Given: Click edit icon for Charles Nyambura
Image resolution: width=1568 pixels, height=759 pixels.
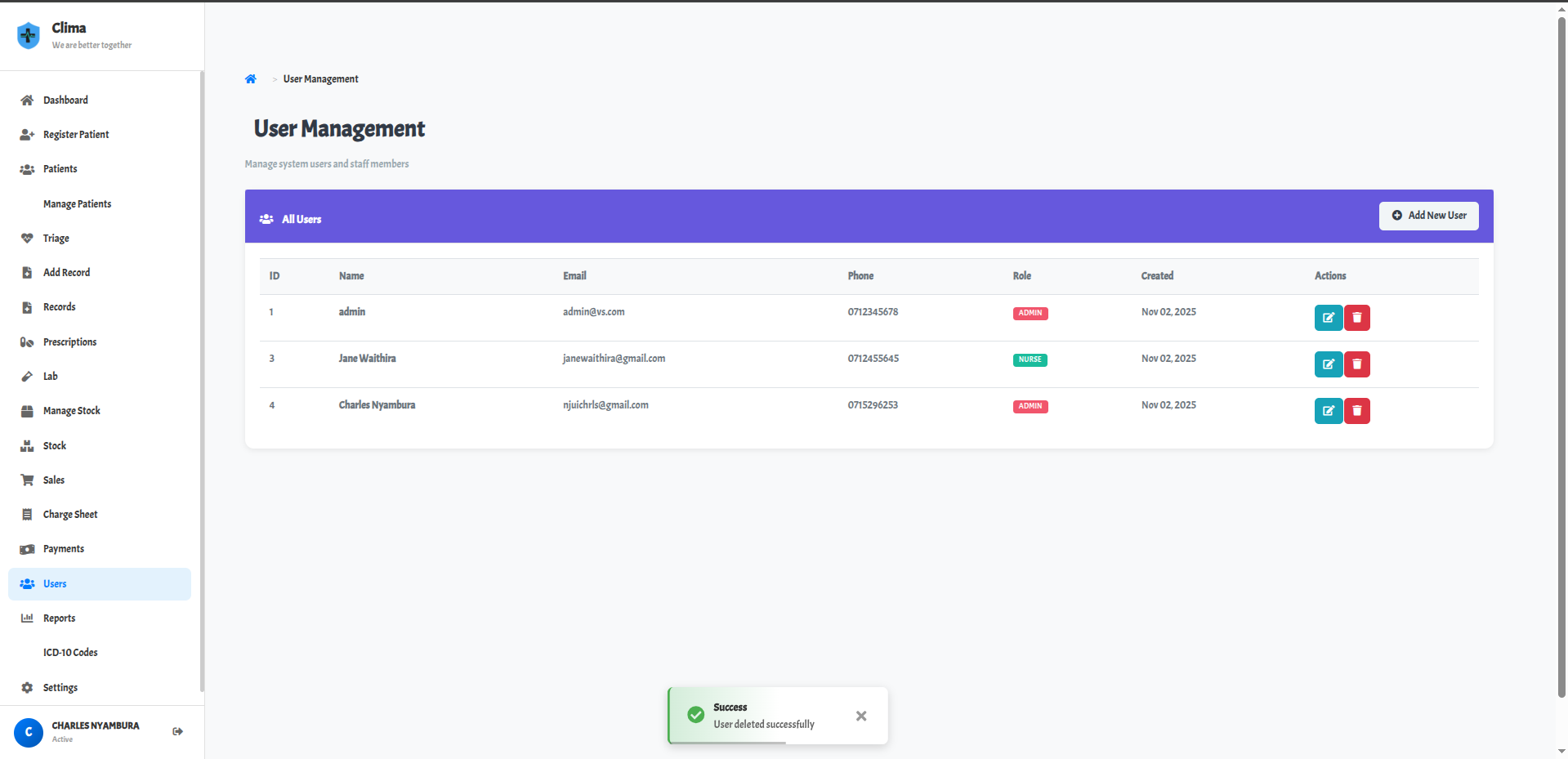Looking at the screenshot, I should coord(1328,411).
